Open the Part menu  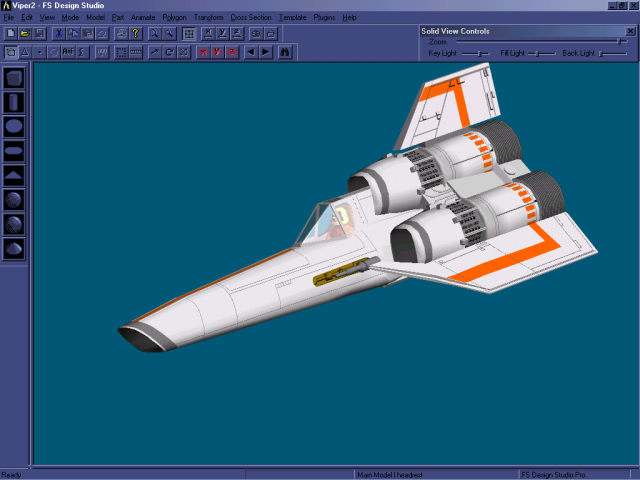click(118, 18)
